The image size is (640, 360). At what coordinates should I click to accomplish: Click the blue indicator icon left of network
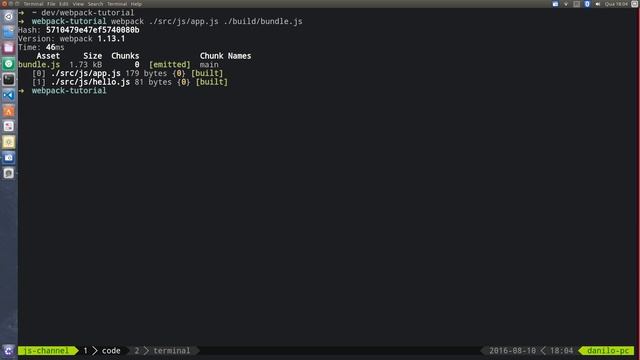click(x=555, y=4)
